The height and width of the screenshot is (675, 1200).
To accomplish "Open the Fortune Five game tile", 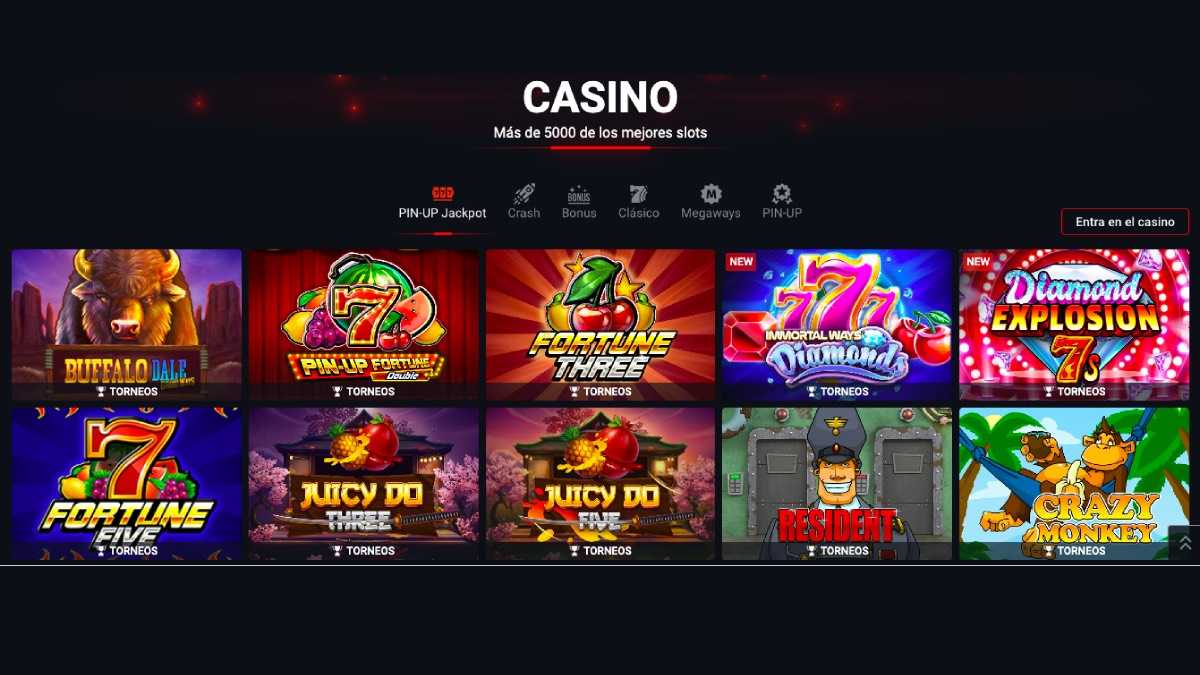I will [127, 484].
